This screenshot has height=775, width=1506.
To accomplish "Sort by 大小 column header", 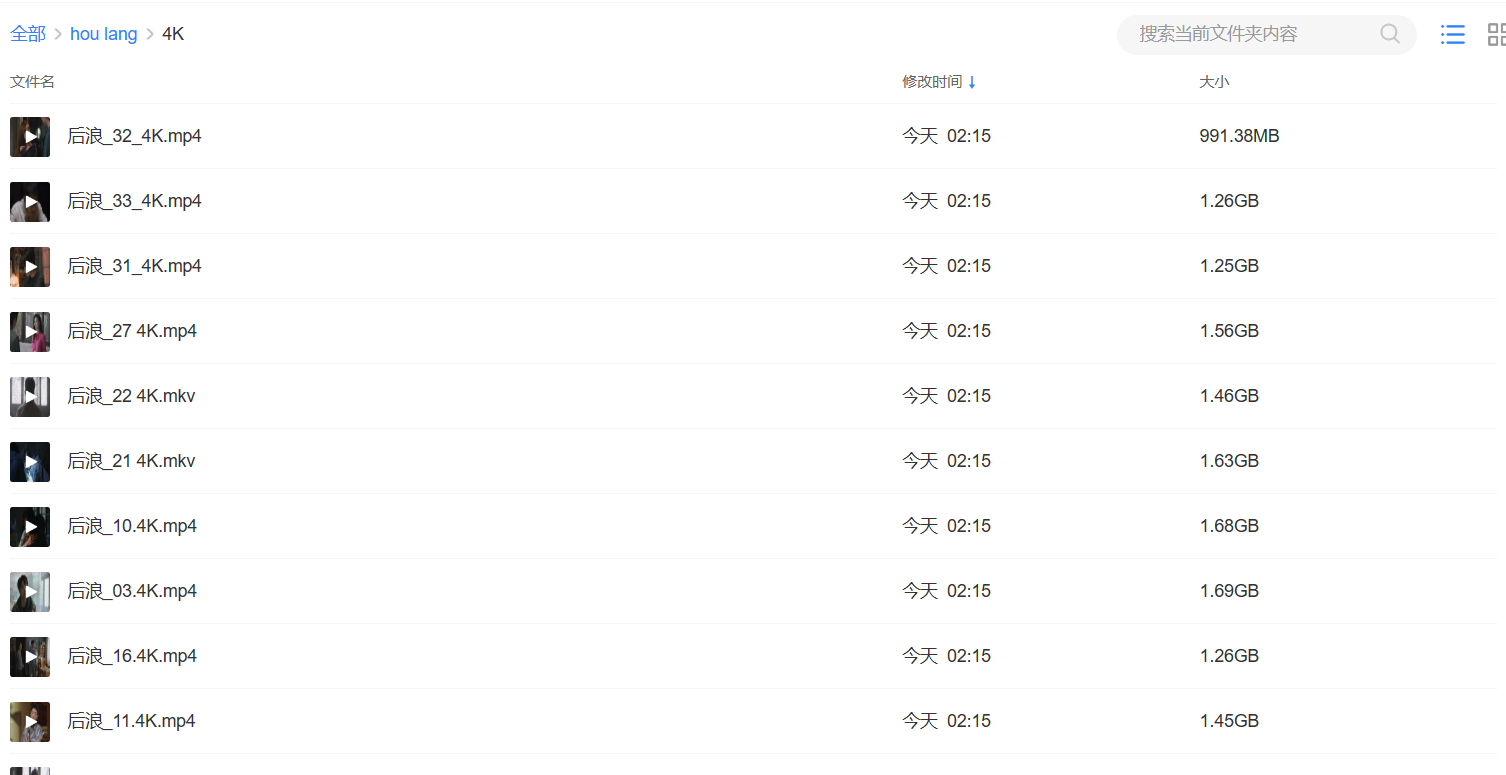I will (x=1214, y=82).
